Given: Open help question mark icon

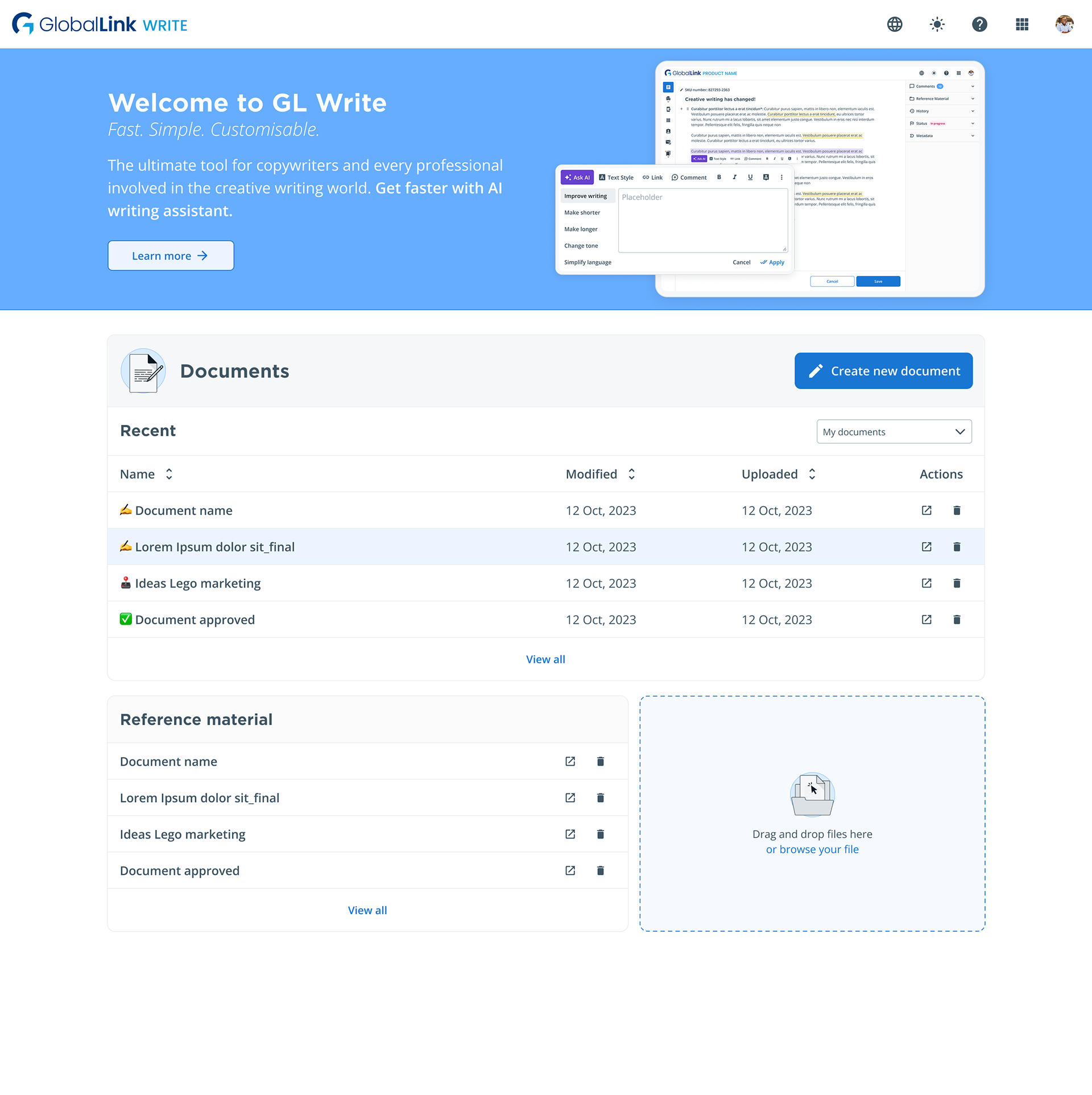Looking at the screenshot, I should click(979, 24).
